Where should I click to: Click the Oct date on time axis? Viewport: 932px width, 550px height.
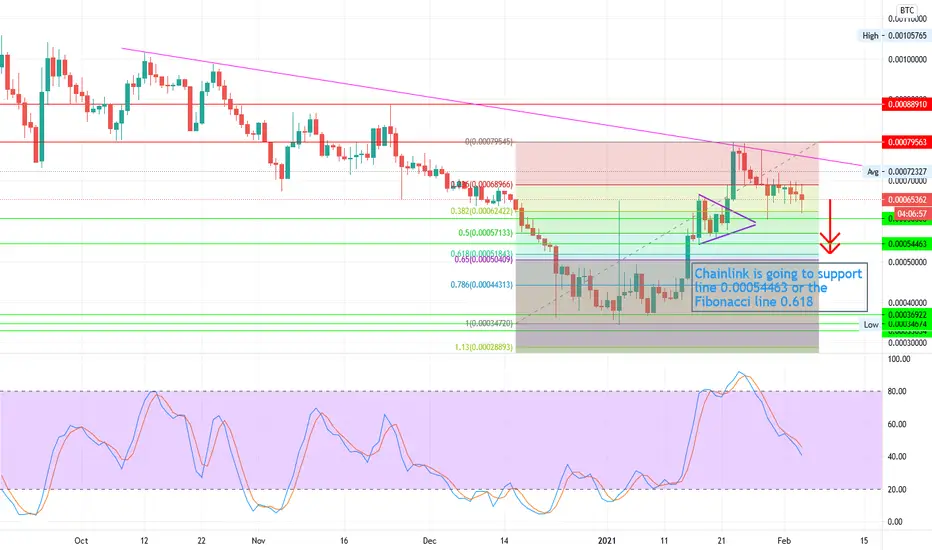tap(81, 540)
